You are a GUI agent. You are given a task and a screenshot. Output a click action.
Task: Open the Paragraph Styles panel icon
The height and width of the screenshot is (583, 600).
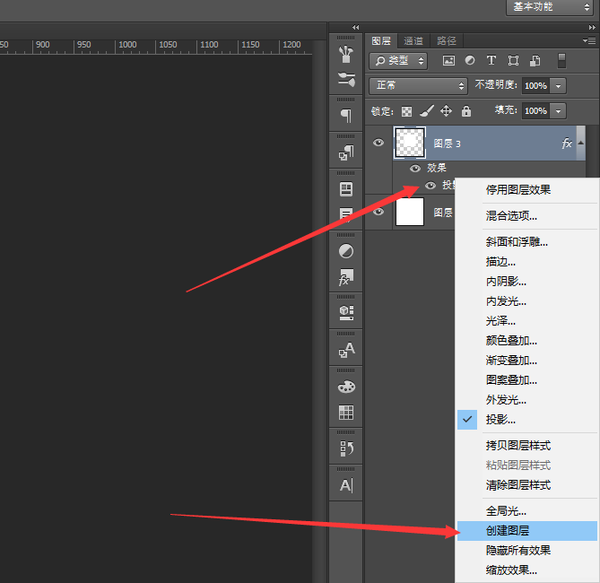pyautogui.click(x=346, y=153)
